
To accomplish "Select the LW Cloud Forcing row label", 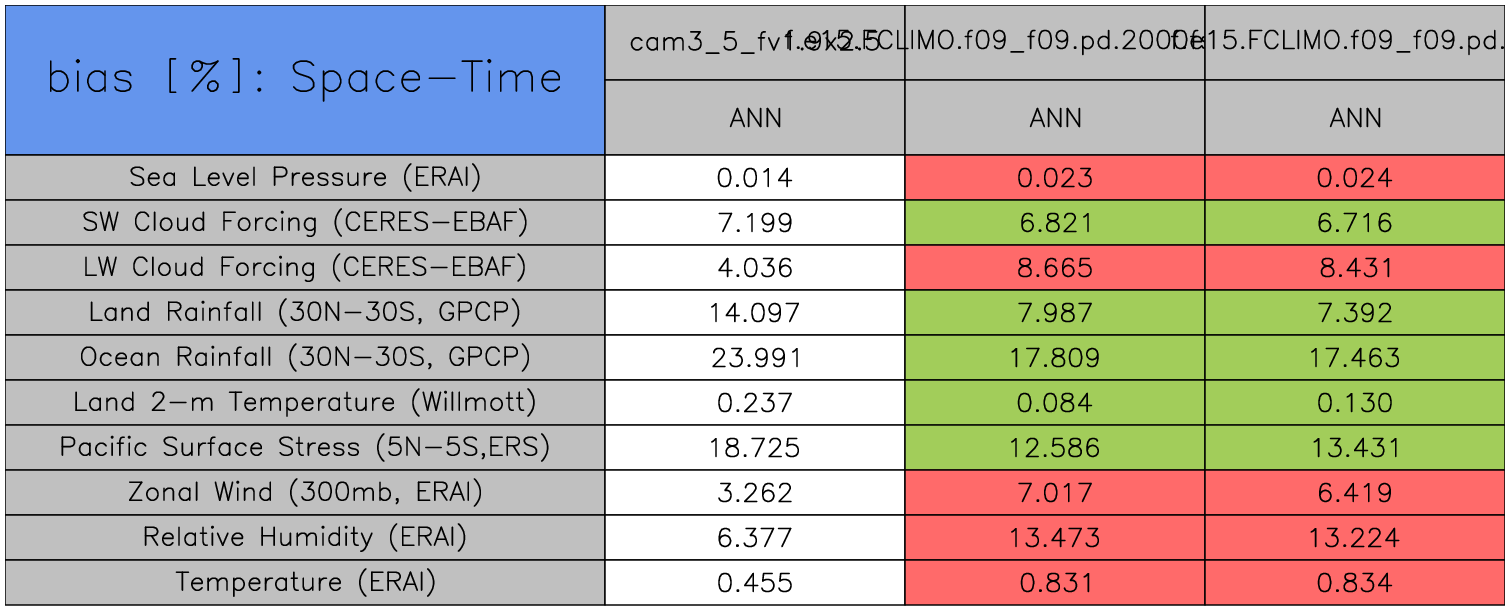I will click(x=305, y=268).
